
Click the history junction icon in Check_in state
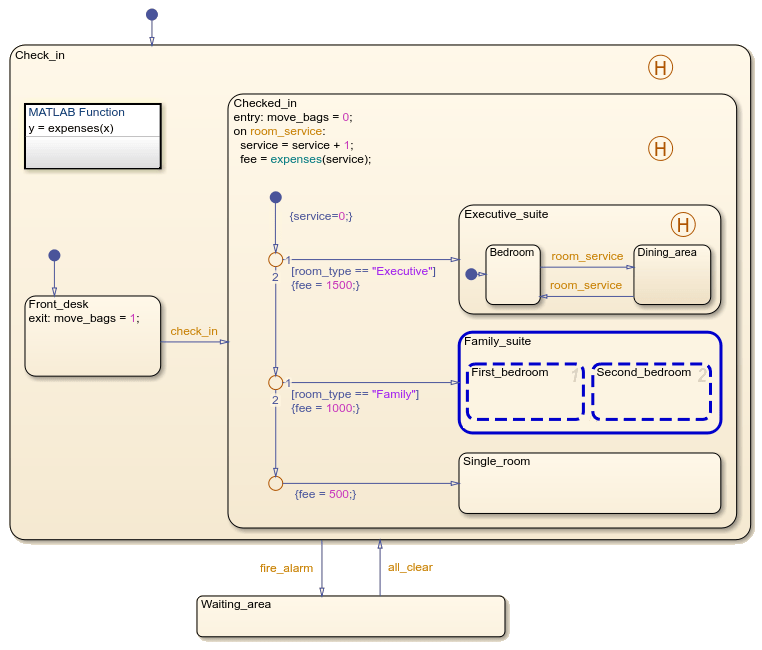pos(660,68)
